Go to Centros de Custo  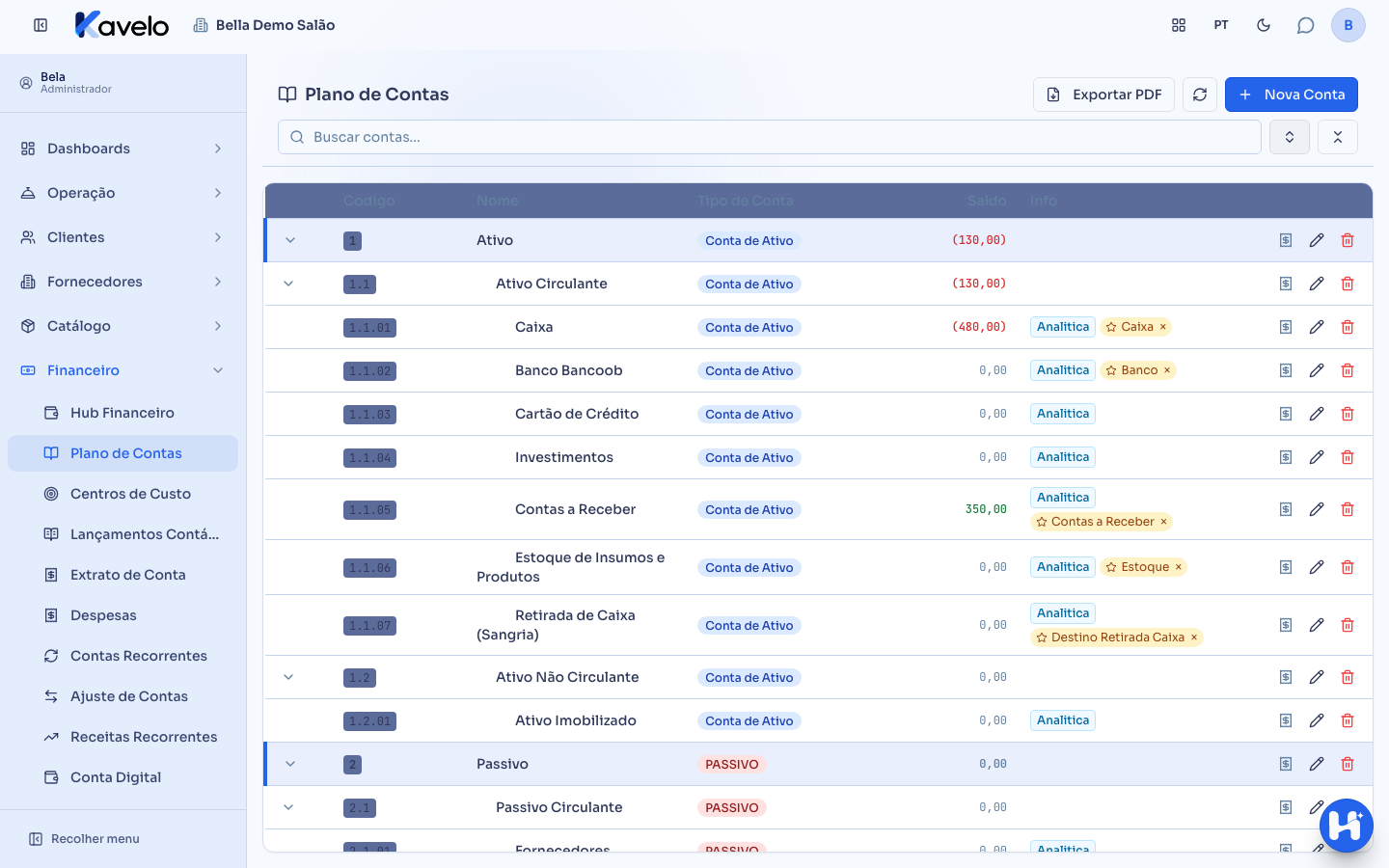click(x=123, y=494)
